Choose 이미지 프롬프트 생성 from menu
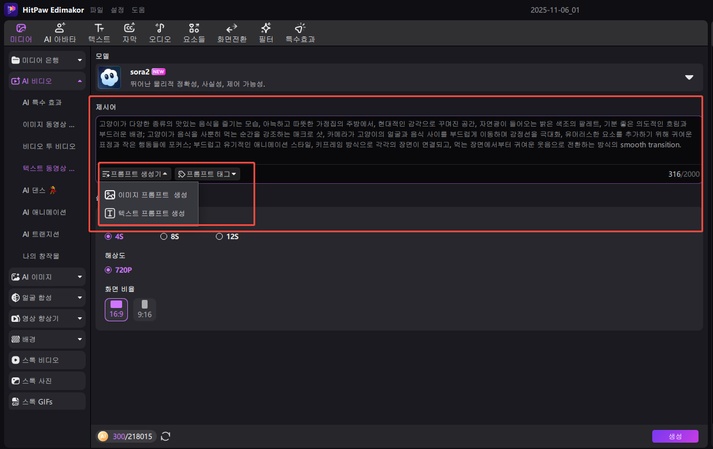The height and width of the screenshot is (449, 713). click(x=148, y=195)
